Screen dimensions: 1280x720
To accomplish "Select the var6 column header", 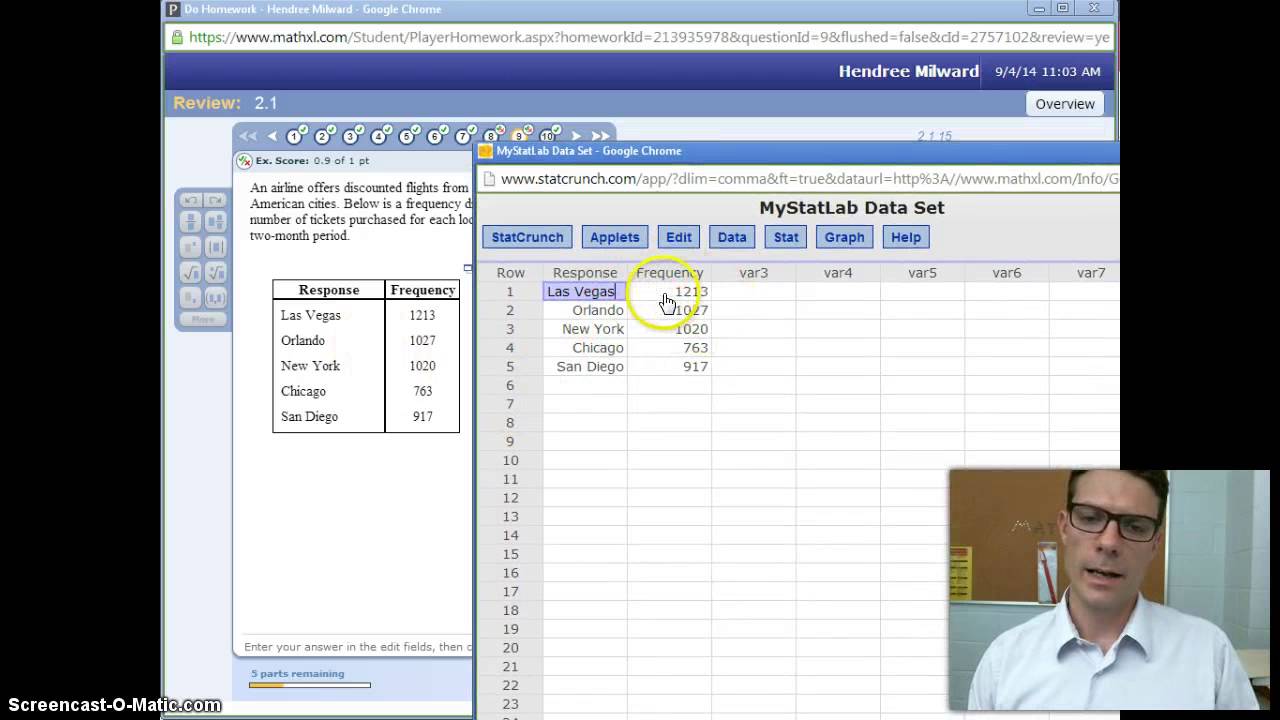I will click(x=1006, y=273).
